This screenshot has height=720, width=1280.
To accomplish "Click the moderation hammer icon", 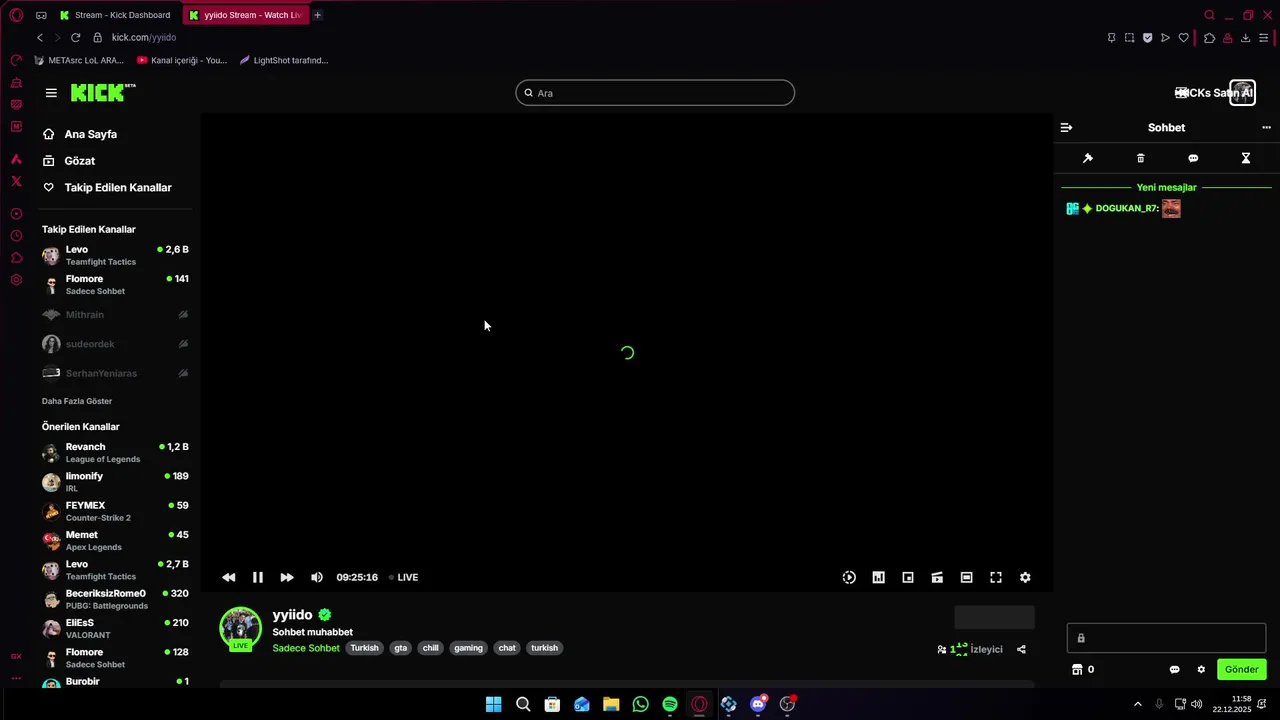I will click(x=1088, y=158).
